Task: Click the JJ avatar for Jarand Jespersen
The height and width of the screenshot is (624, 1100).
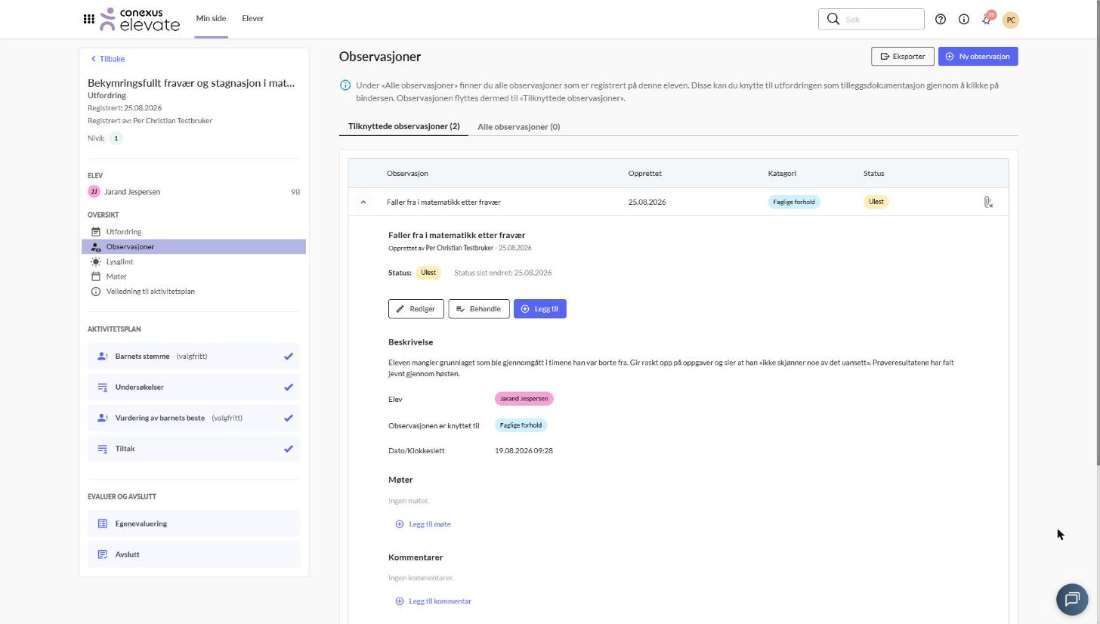Action: (x=94, y=192)
